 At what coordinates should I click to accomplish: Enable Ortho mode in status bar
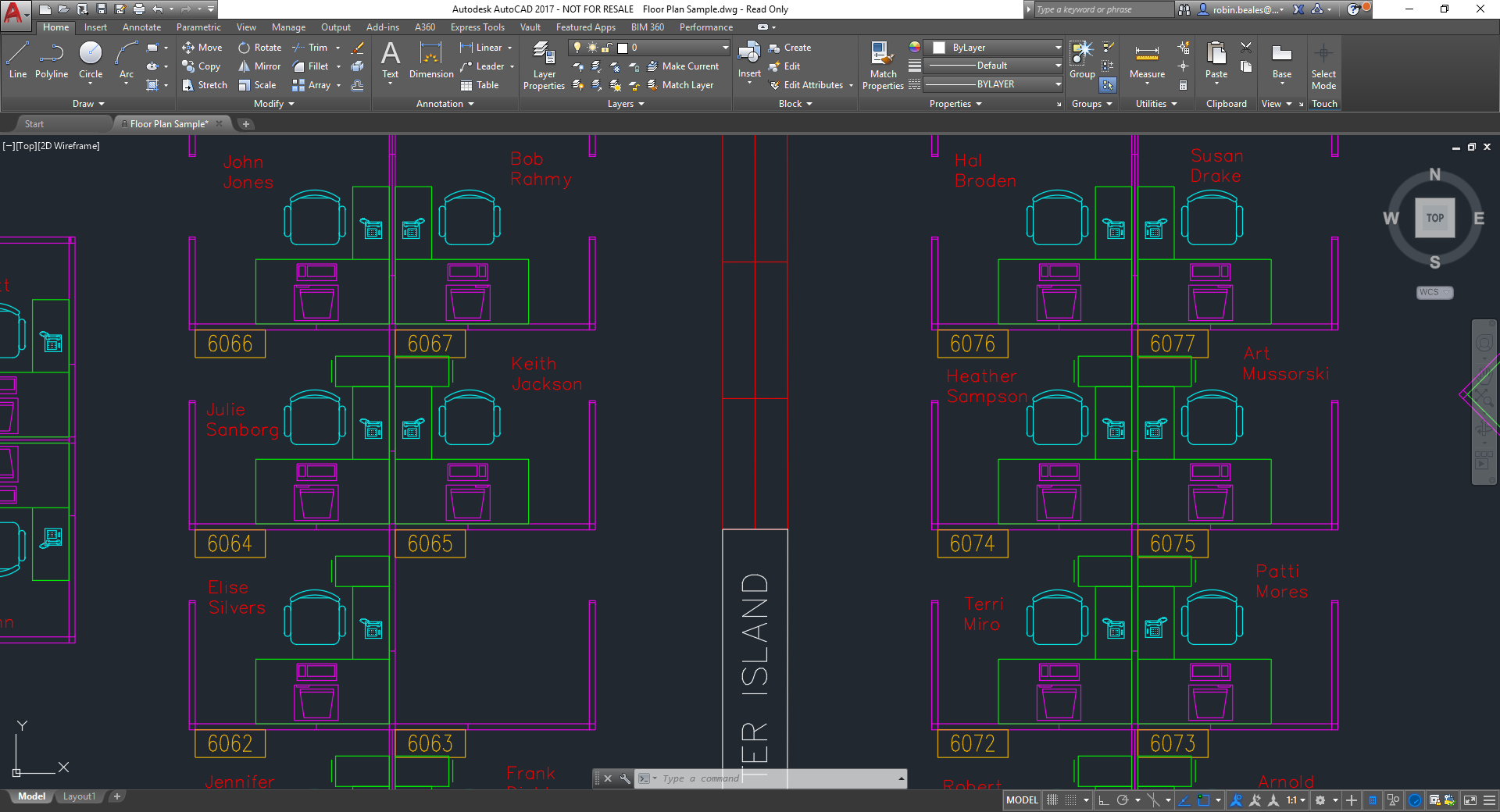tap(1102, 800)
